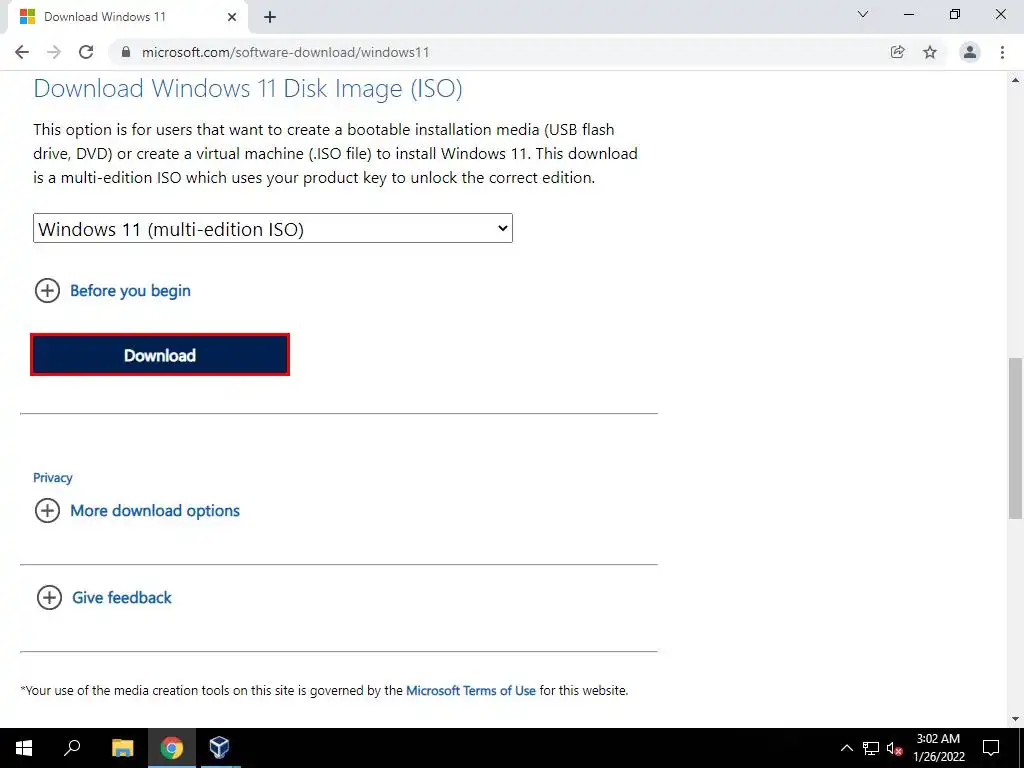The height and width of the screenshot is (768, 1024).
Task: Open the tab search chevron
Action: point(863,14)
